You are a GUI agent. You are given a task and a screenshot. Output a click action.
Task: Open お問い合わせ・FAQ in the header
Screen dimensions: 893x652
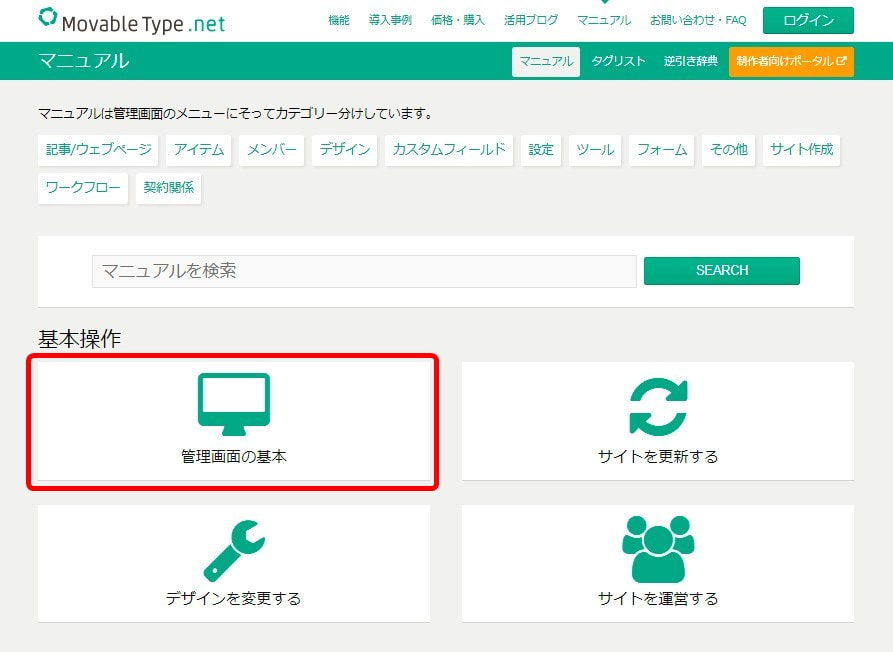(698, 20)
